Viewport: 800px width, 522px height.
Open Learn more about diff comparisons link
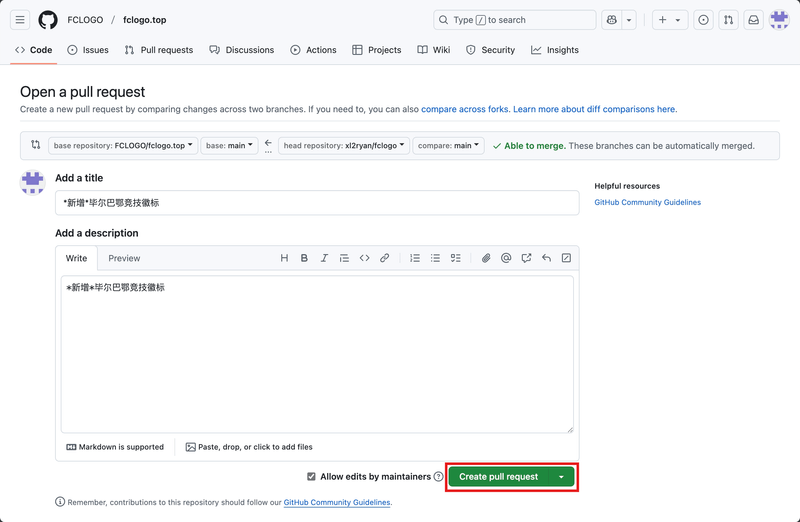pyautogui.click(x=594, y=109)
